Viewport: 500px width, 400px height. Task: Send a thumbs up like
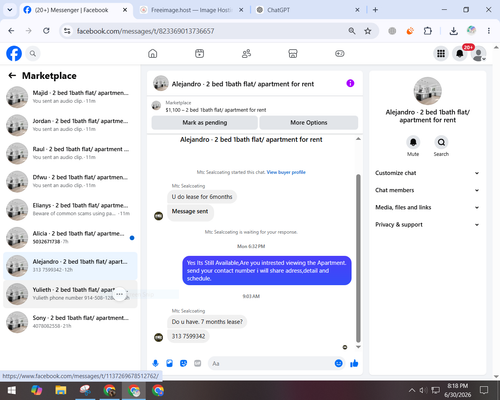pyautogui.click(x=354, y=363)
